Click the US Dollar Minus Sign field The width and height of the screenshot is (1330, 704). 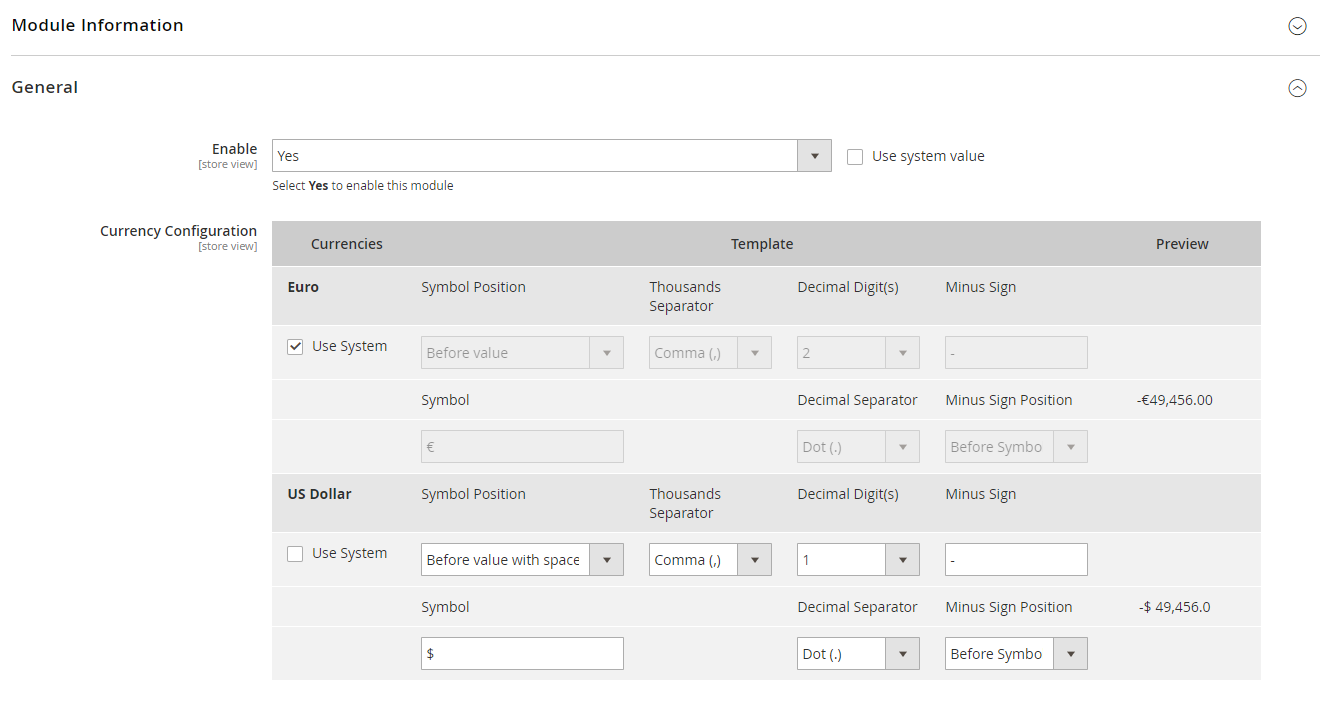[1016, 560]
